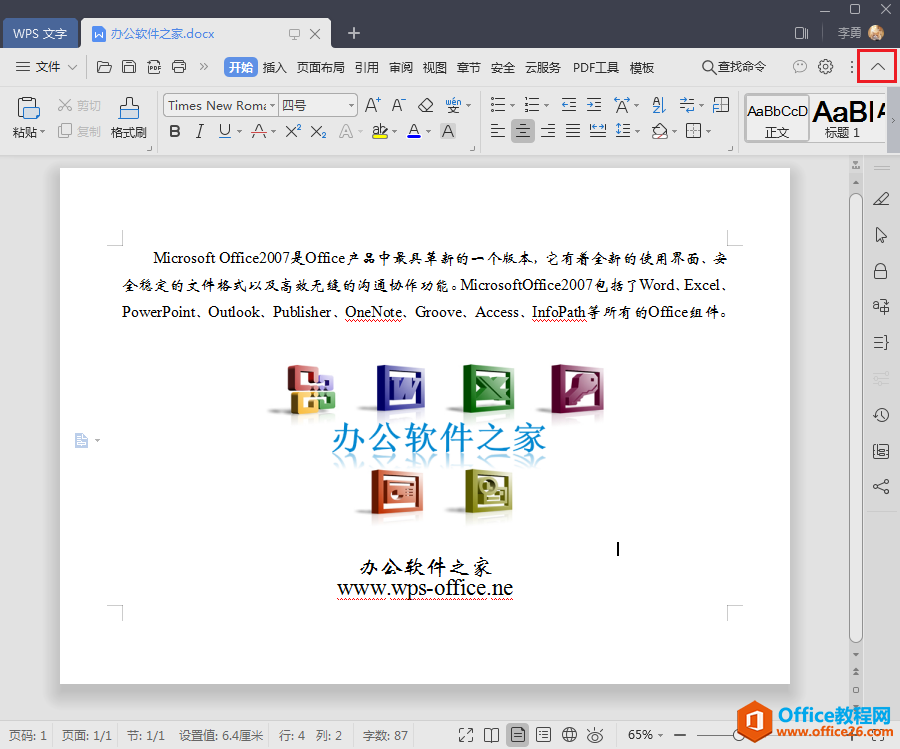Screen dimensions: 900x749
Task: Open the 视图 (View) tab
Action: pos(435,68)
